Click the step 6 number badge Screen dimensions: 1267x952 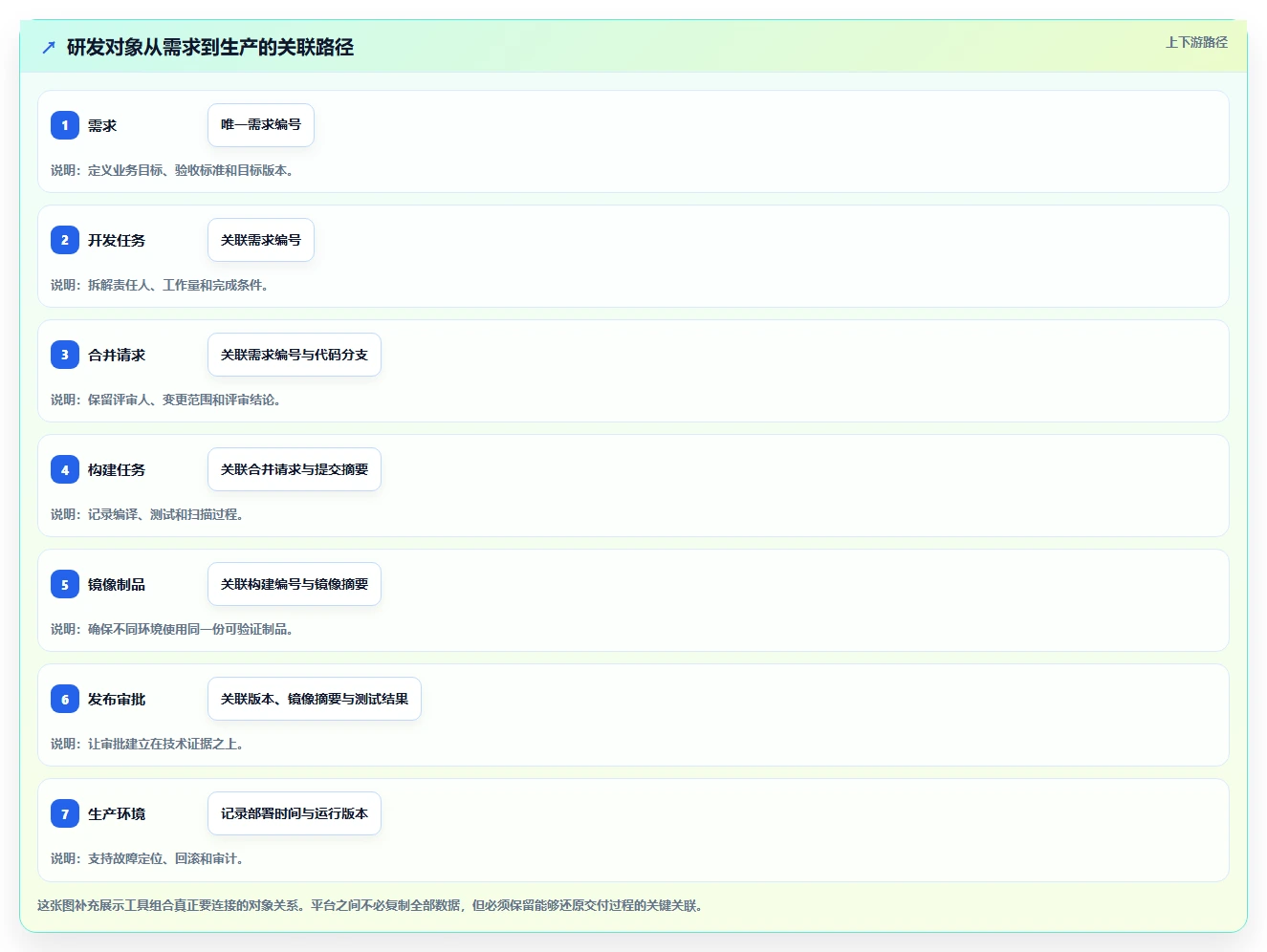[65, 699]
